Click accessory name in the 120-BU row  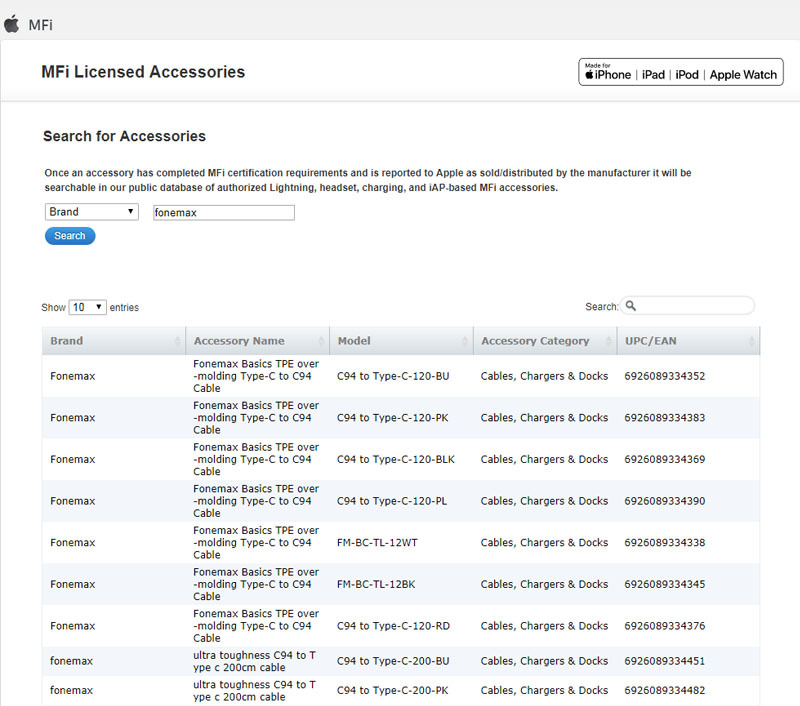[256, 376]
